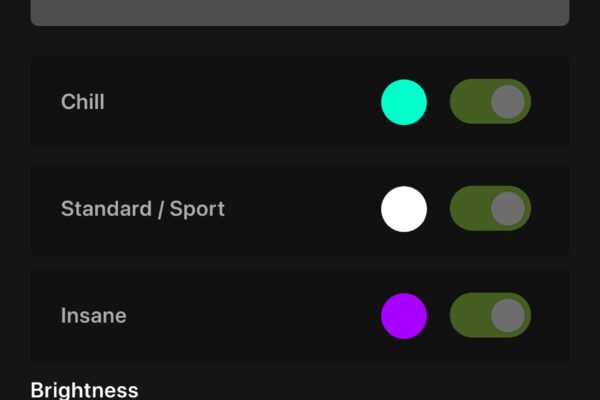Select the Insane mode row card
Image resolution: width=600 pixels, height=400 pixels.
tap(250, 316)
